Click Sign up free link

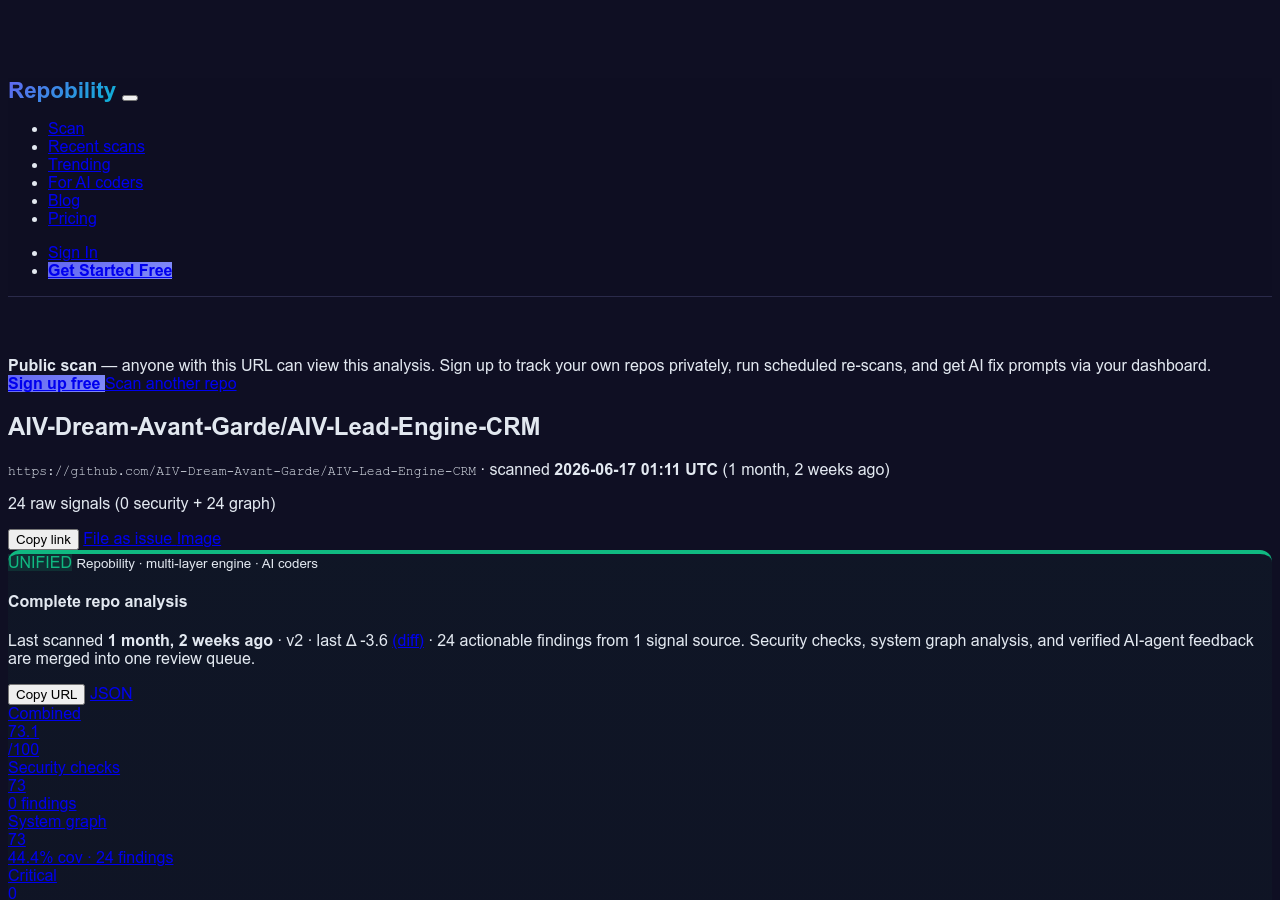56,383
